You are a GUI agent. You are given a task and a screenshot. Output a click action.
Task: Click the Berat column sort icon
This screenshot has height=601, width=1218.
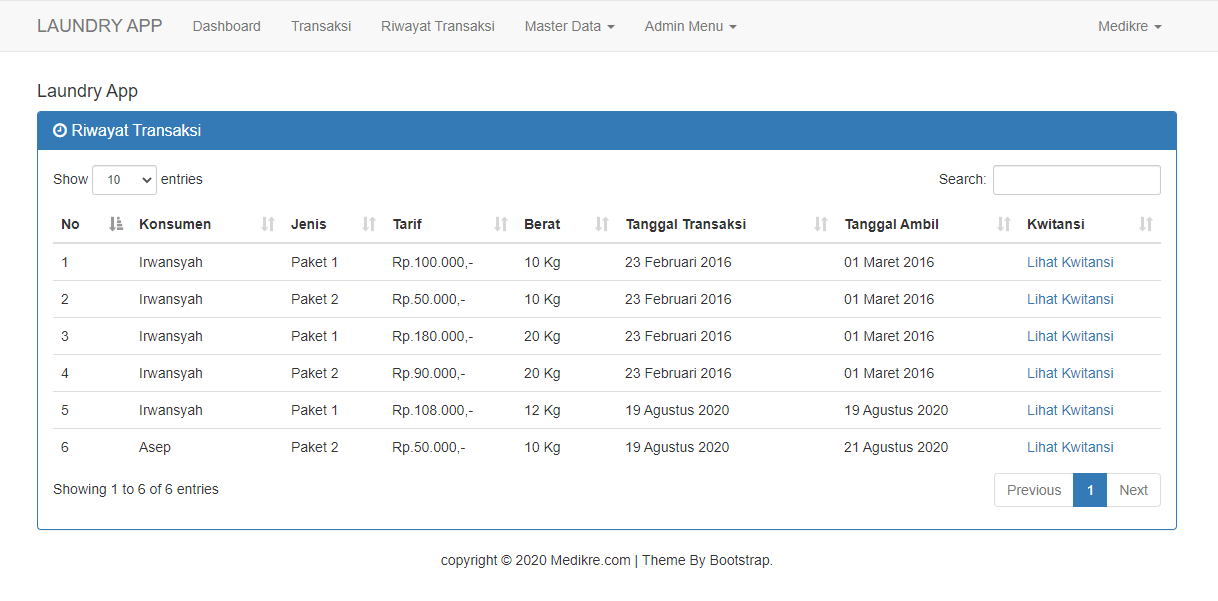click(601, 224)
